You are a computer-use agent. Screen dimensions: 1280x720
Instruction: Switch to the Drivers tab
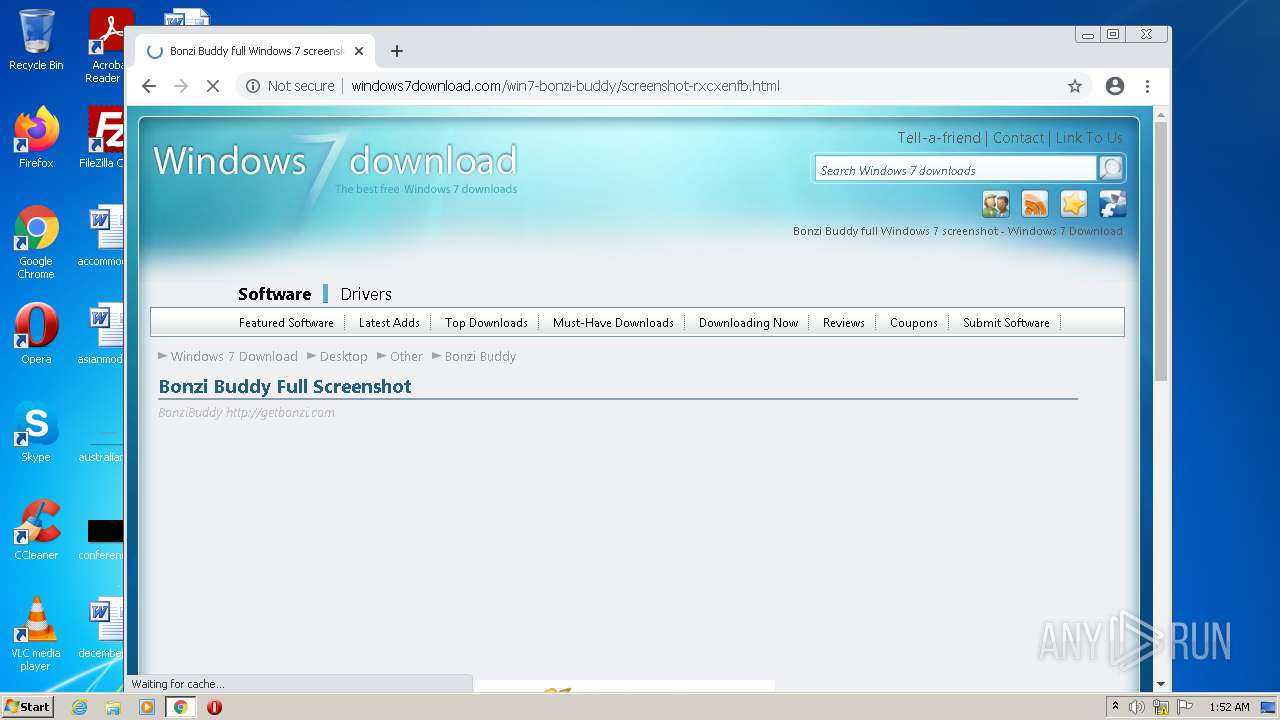pyautogui.click(x=366, y=294)
